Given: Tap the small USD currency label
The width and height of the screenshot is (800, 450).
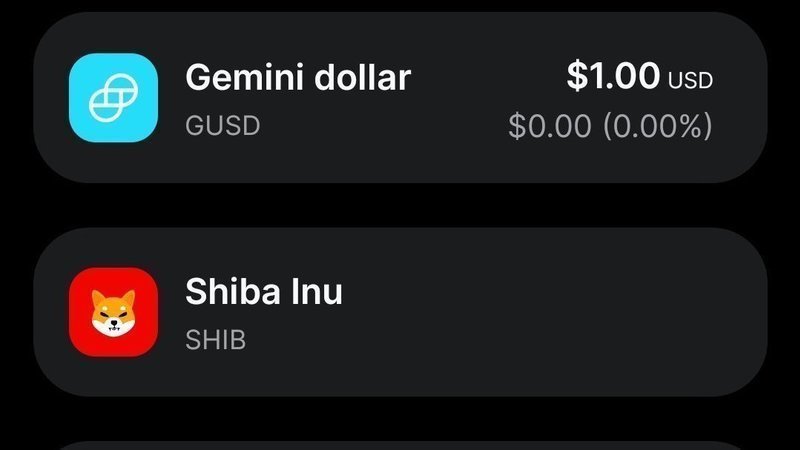Looking at the screenshot, I should [691, 81].
